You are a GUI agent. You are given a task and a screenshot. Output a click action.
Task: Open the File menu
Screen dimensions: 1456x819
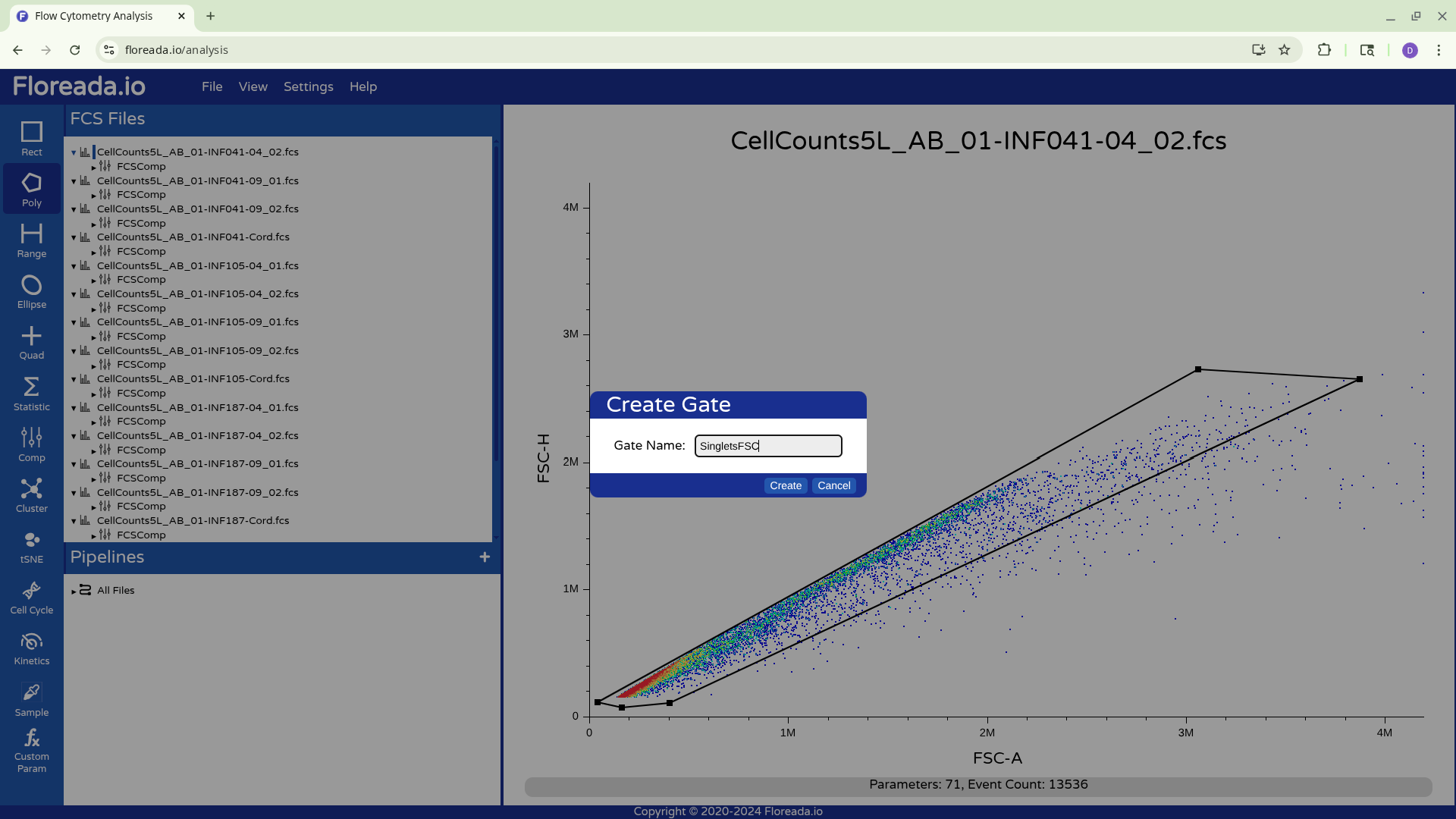tap(212, 86)
